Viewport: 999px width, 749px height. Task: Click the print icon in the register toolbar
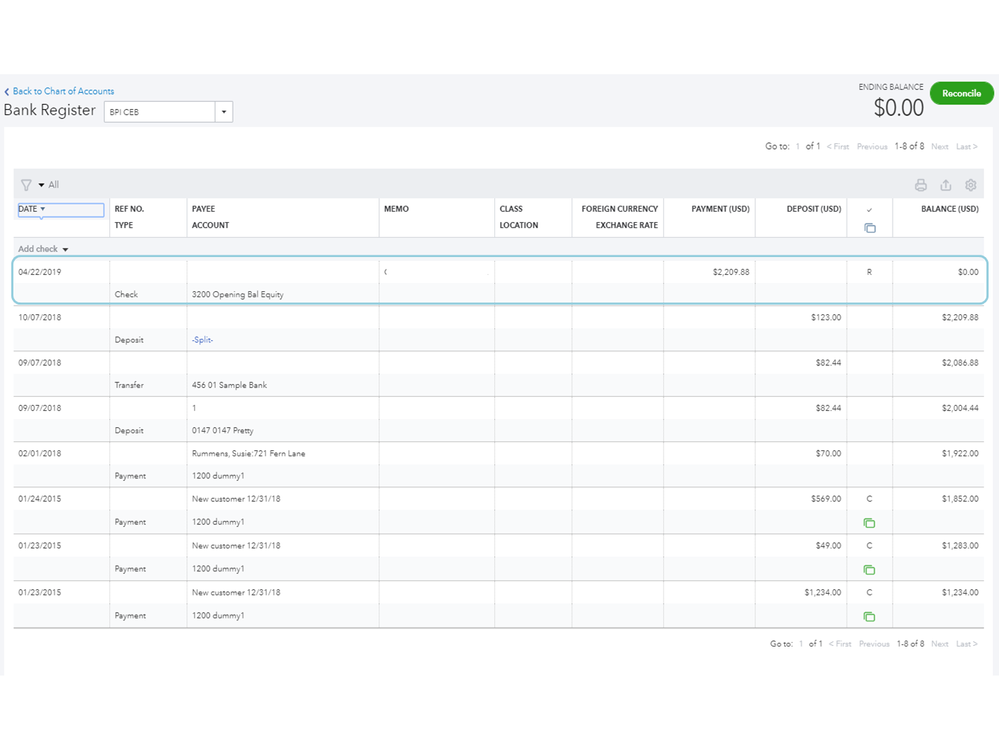point(920,185)
